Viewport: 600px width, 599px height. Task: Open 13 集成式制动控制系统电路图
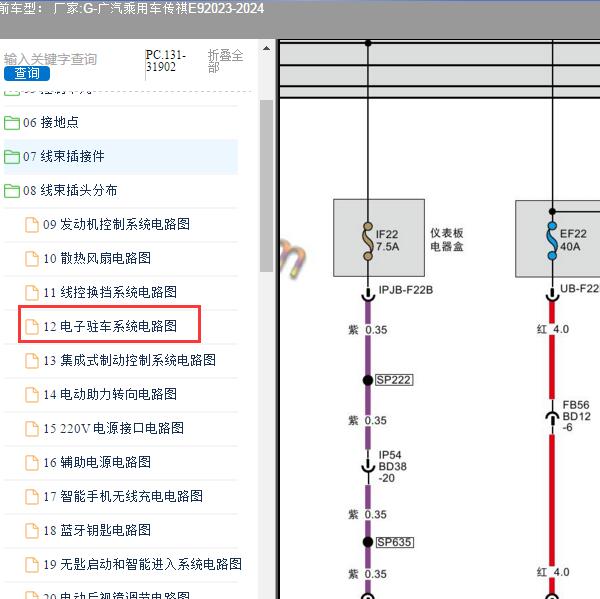click(x=129, y=360)
